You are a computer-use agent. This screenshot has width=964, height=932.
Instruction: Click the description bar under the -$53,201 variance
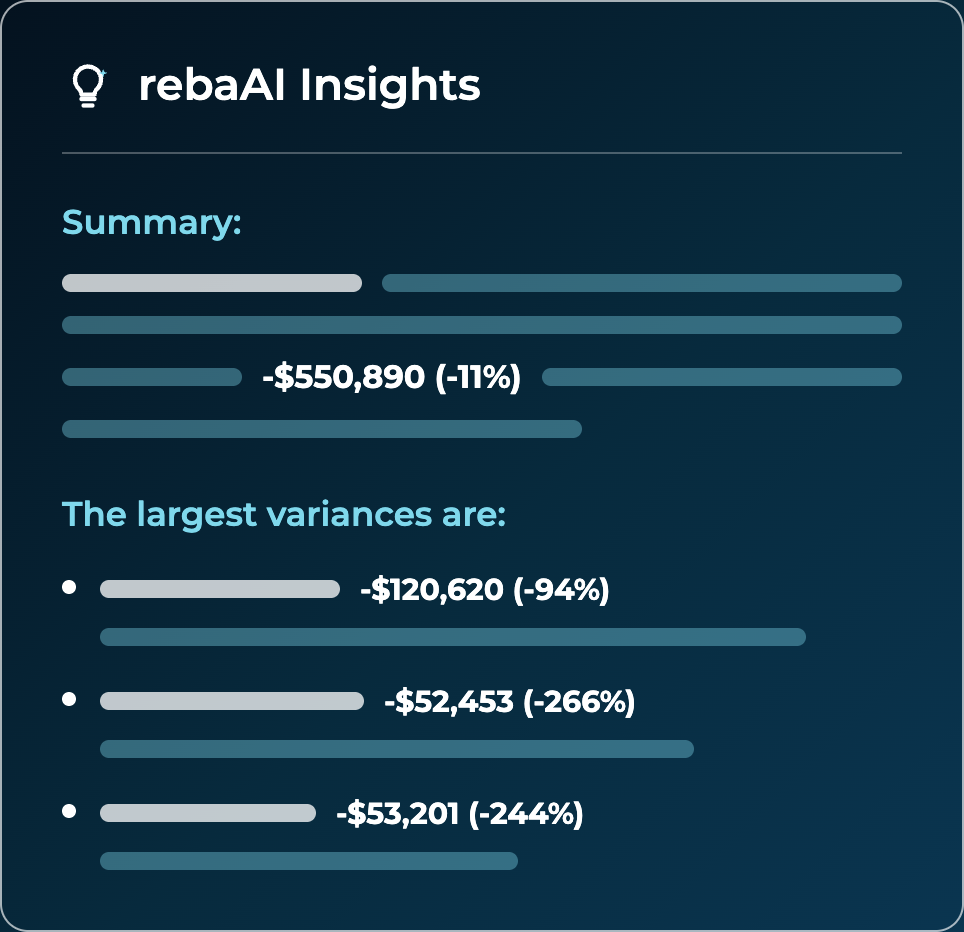(x=309, y=861)
